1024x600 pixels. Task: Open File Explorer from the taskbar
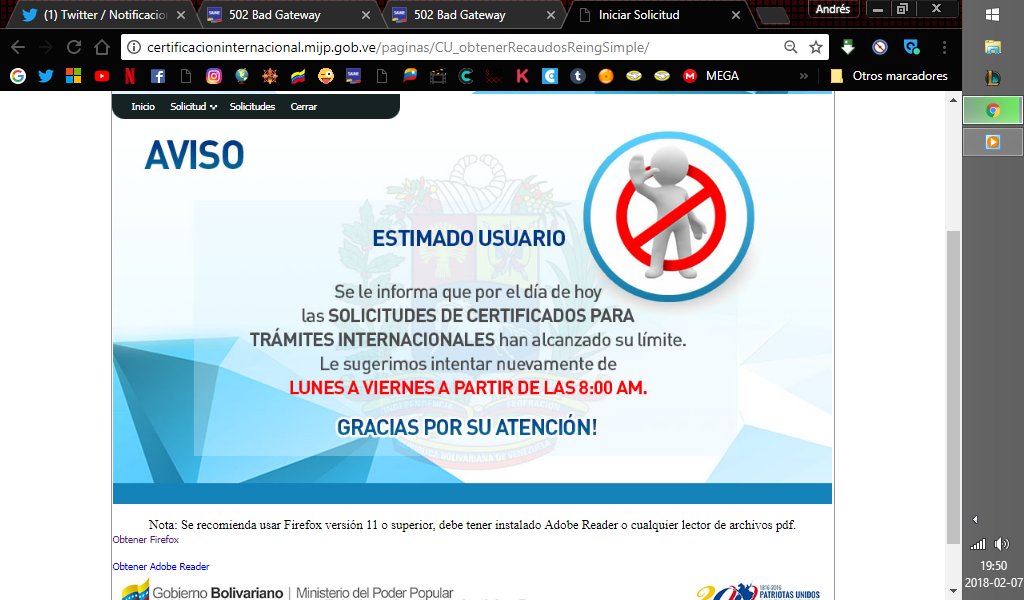click(x=993, y=46)
